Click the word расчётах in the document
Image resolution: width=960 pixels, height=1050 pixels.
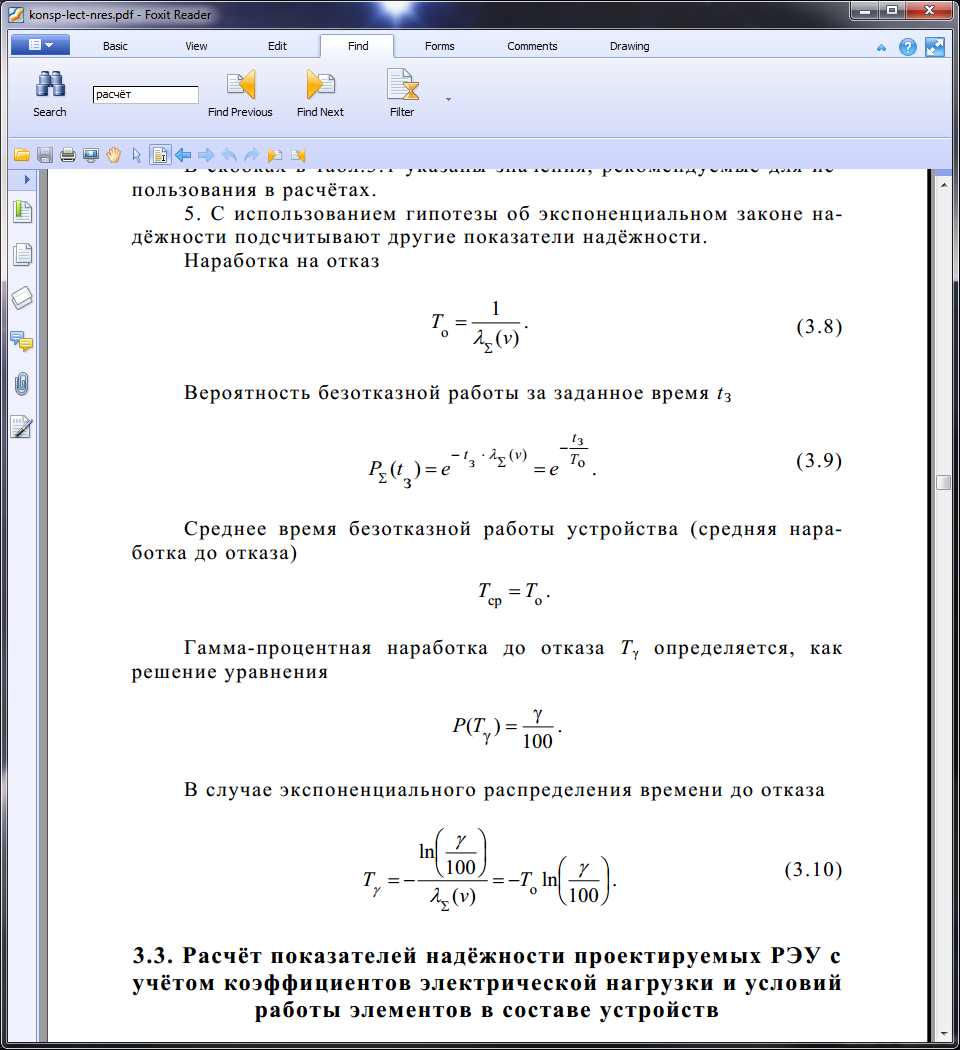[x=327, y=190]
